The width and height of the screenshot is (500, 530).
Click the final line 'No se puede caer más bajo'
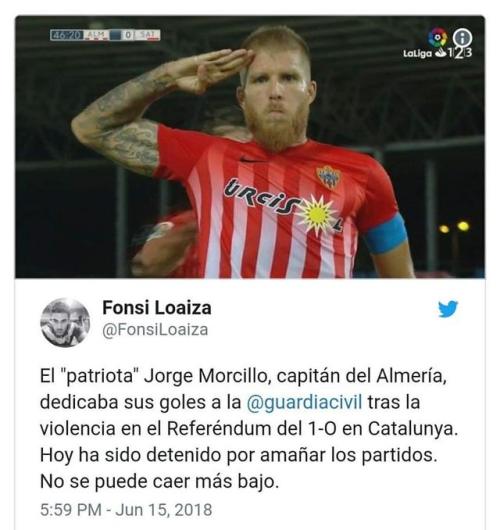160,481
